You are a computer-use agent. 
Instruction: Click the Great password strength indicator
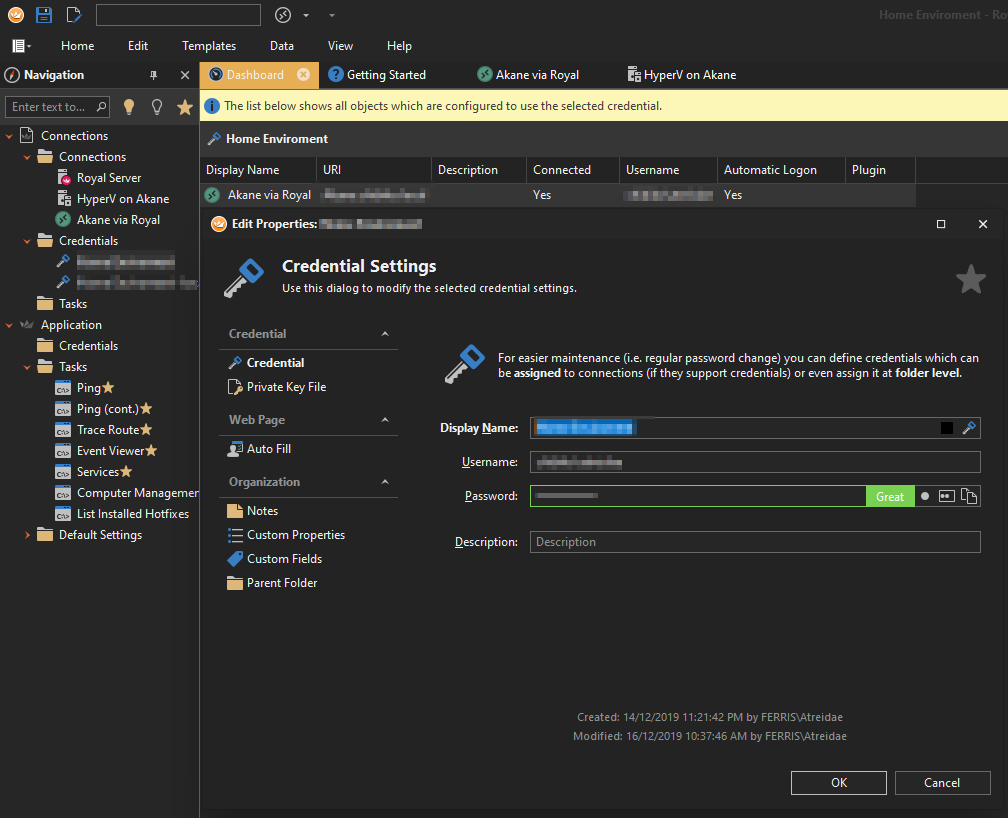(890, 496)
